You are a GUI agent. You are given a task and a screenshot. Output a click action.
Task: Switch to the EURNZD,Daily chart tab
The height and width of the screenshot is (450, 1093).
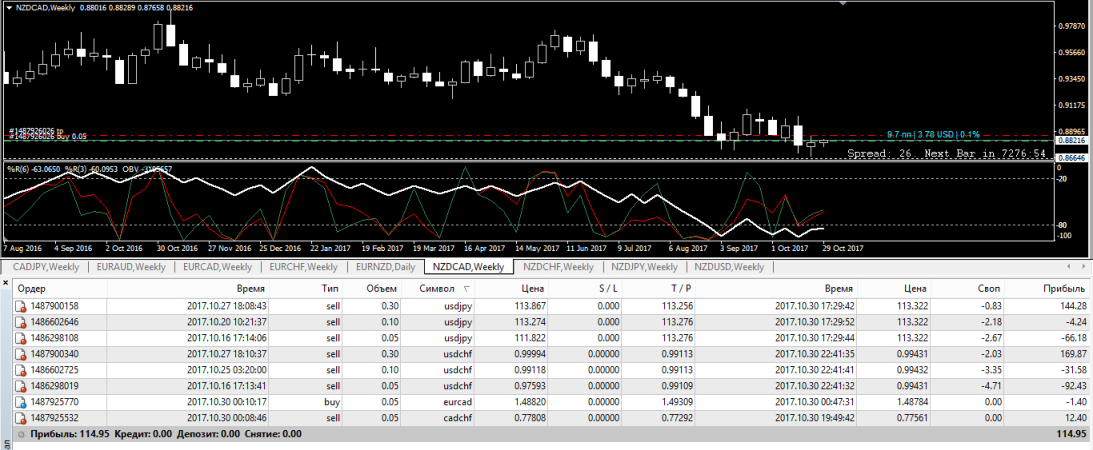tap(385, 267)
